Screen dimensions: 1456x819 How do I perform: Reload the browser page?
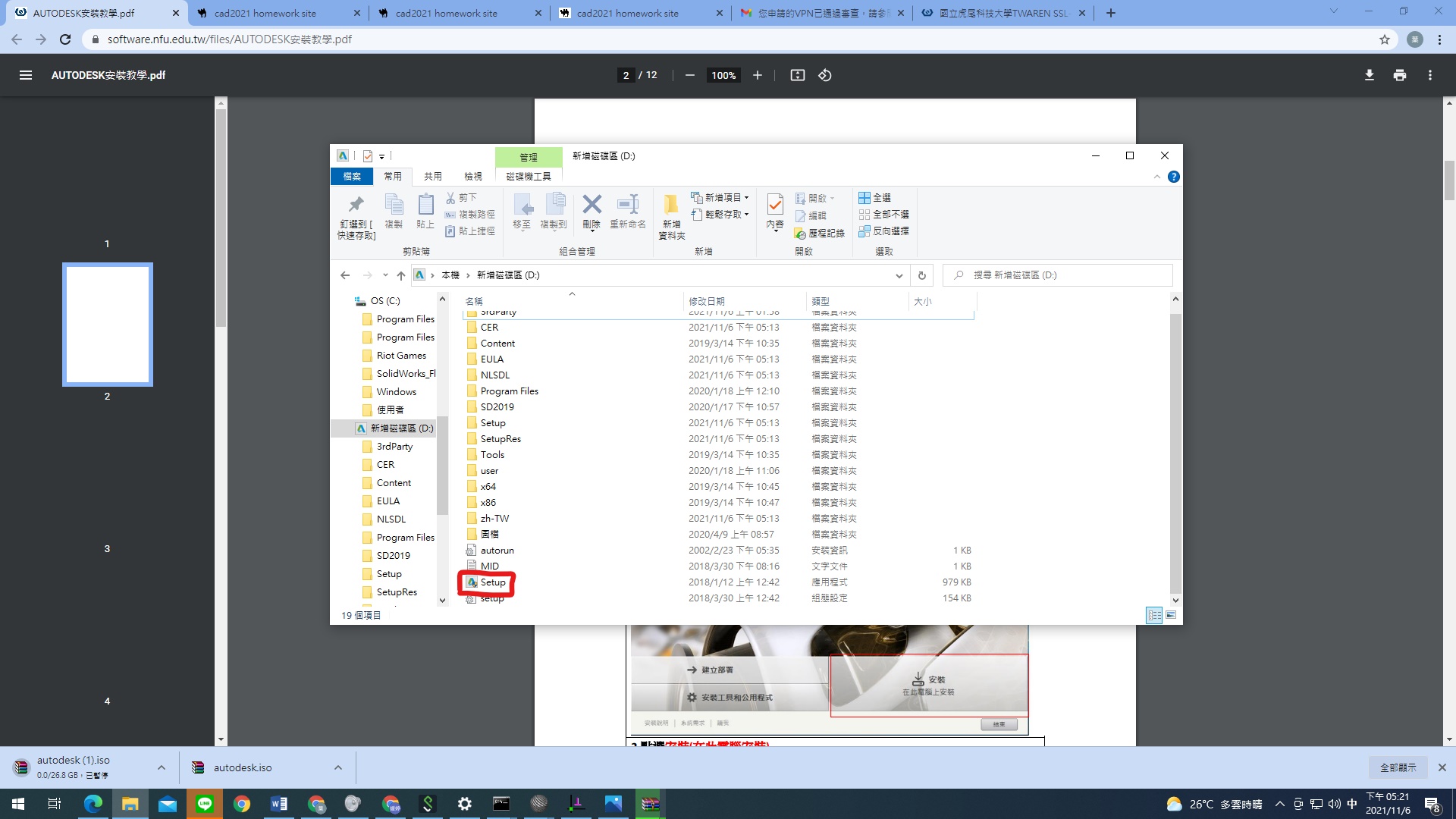point(65,39)
